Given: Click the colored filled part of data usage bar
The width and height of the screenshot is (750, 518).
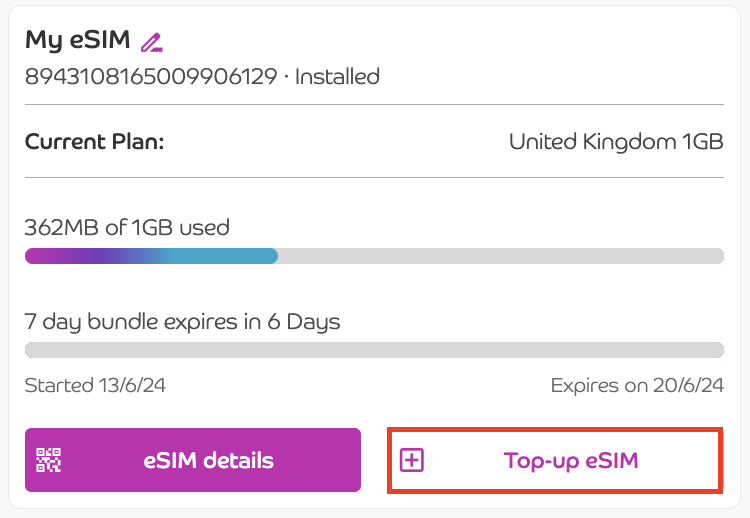Looking at the screenshot, I should [x=150, y=256].
